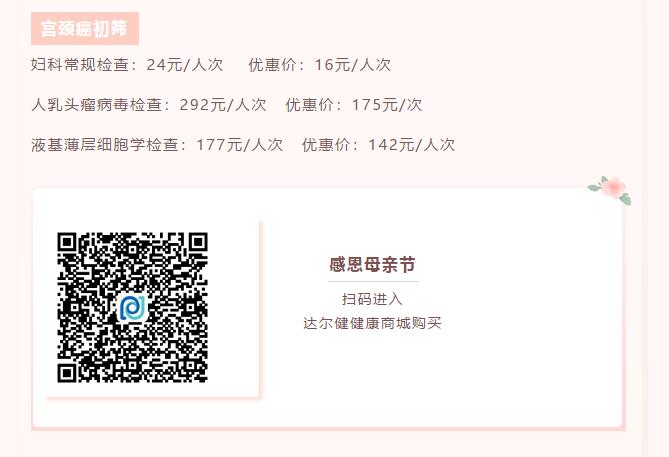The height and width of the screenshot is (457, 669).
Task: Click the QR code image
Action: click(132, 307)
